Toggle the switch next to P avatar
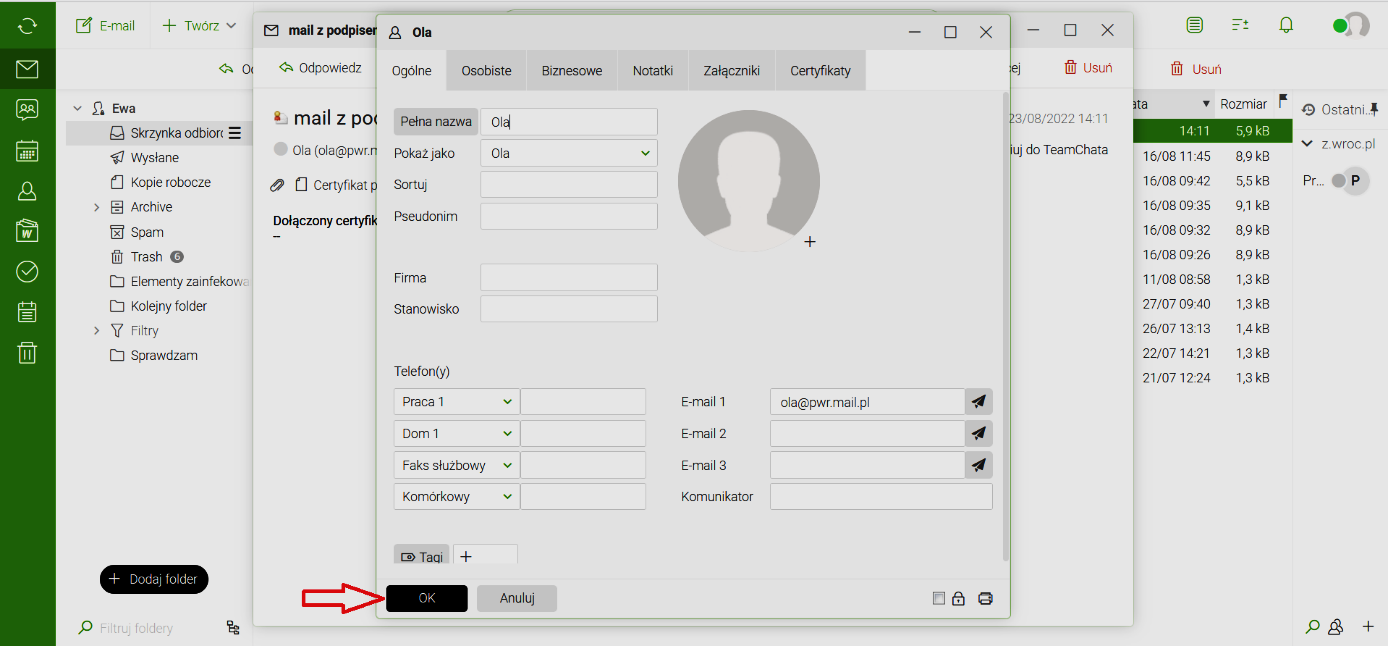This screenshot has height=646, width=1388. pyautogui.click(x=1339, y=181)
